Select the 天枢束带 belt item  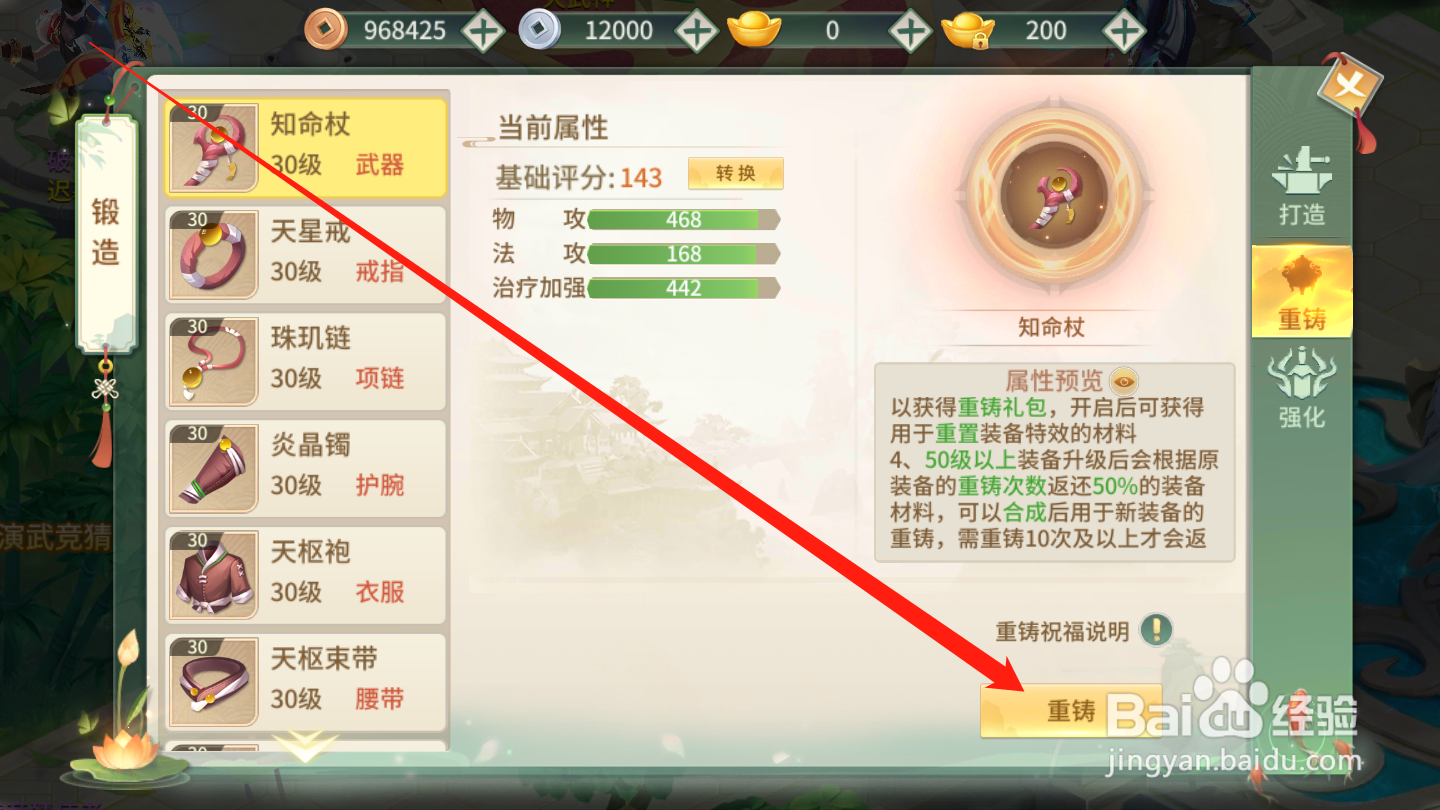[x=305, y=681]
